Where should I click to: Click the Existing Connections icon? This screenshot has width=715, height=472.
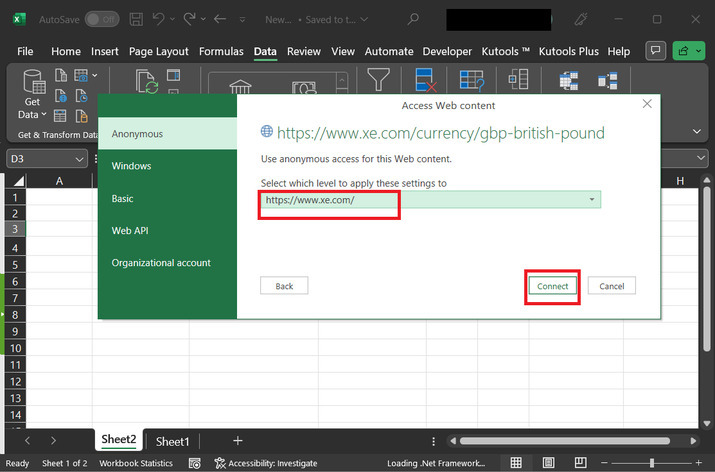[x=81, y=116]
